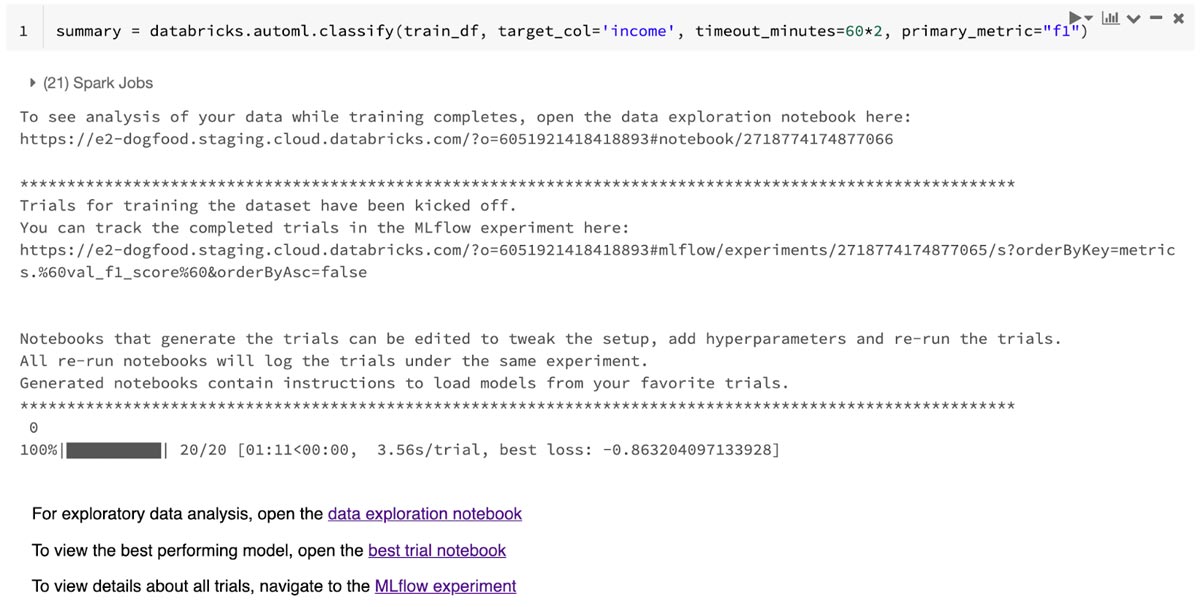Click the summary variable in the code
This screenshot has height=607, width=1200.
pos(88,31)
